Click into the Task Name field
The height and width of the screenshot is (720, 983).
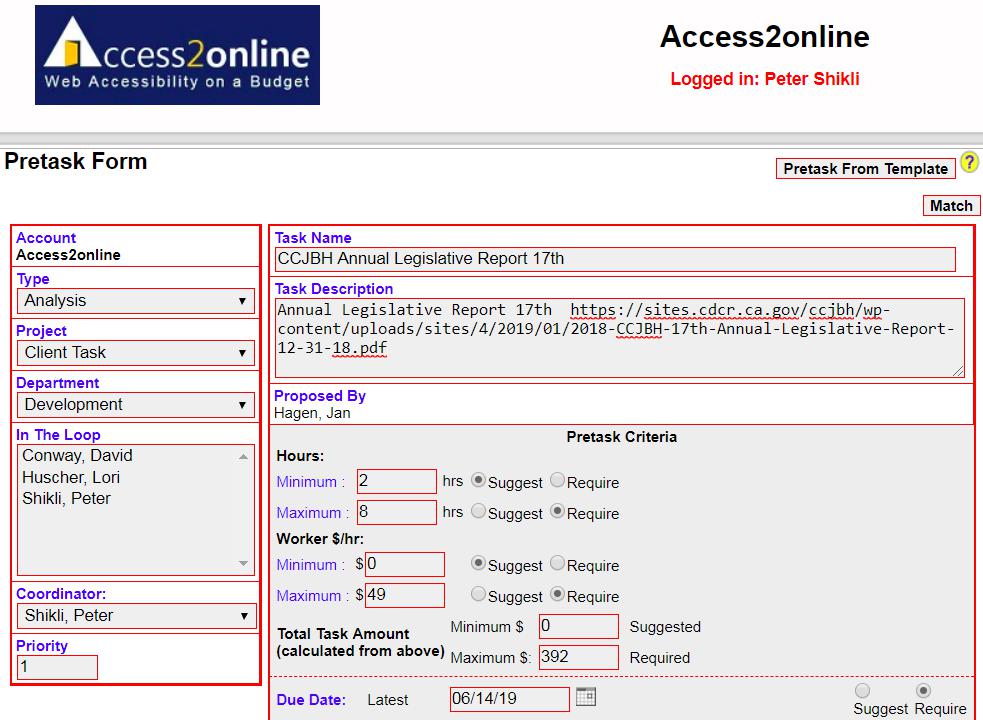click(x=615, y=259)
